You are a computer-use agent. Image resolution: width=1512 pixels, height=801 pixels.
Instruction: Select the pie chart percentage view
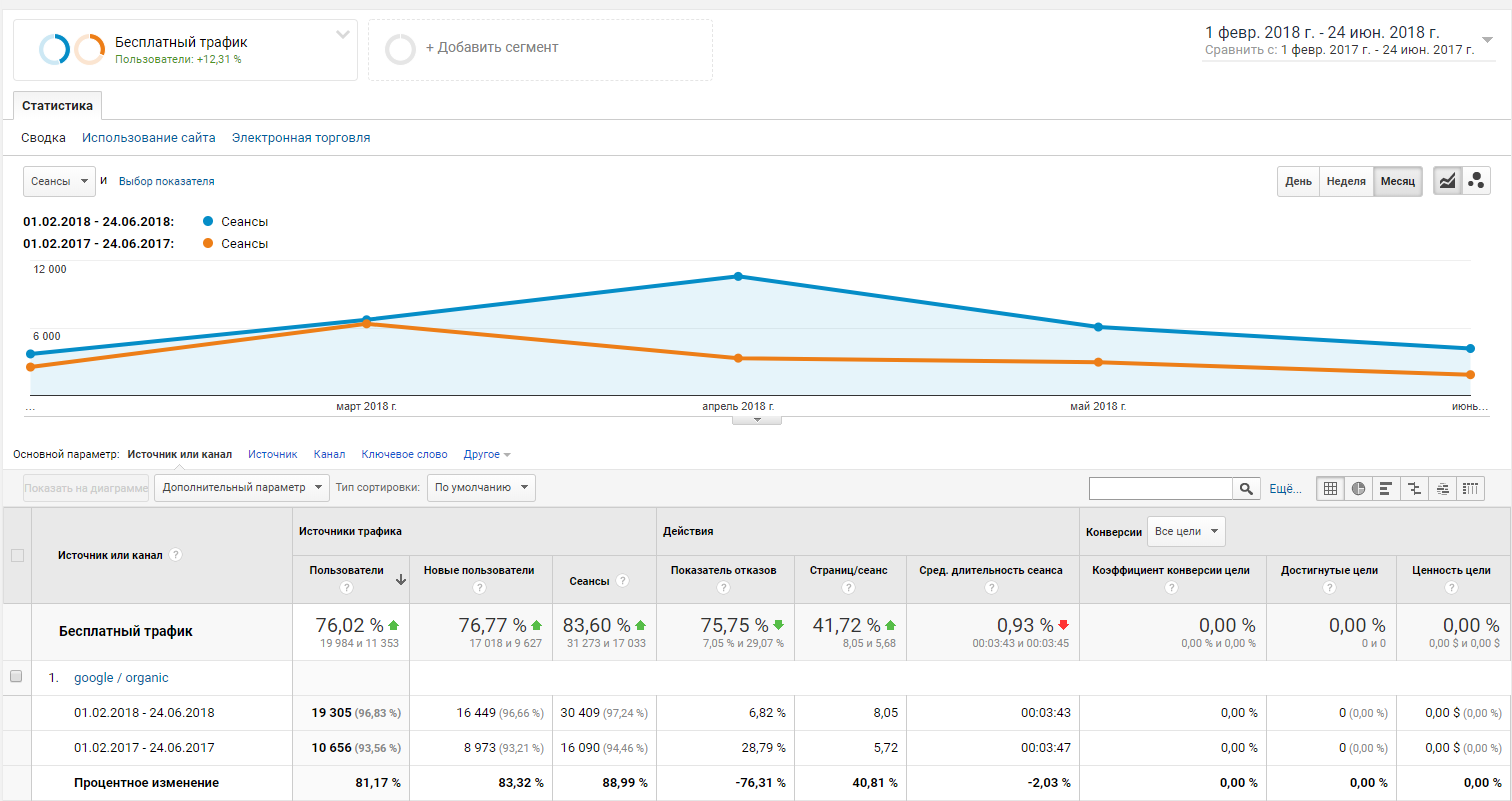click(1358, 488)
